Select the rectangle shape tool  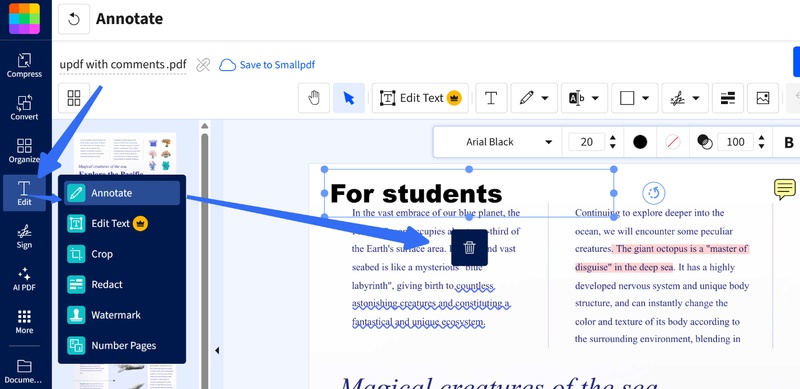click(627, 98)
